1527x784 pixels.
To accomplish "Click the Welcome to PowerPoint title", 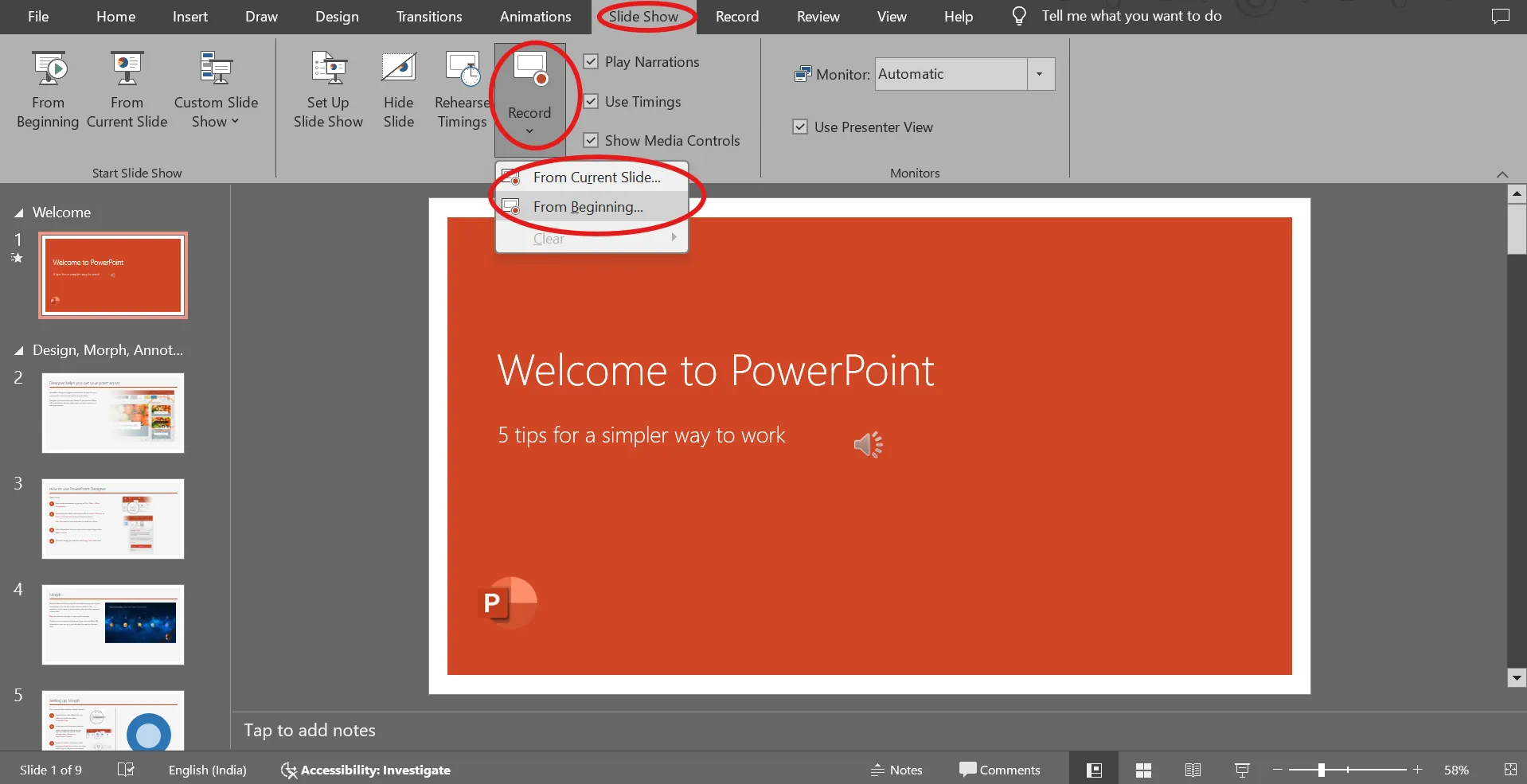I will pos(716,371).
